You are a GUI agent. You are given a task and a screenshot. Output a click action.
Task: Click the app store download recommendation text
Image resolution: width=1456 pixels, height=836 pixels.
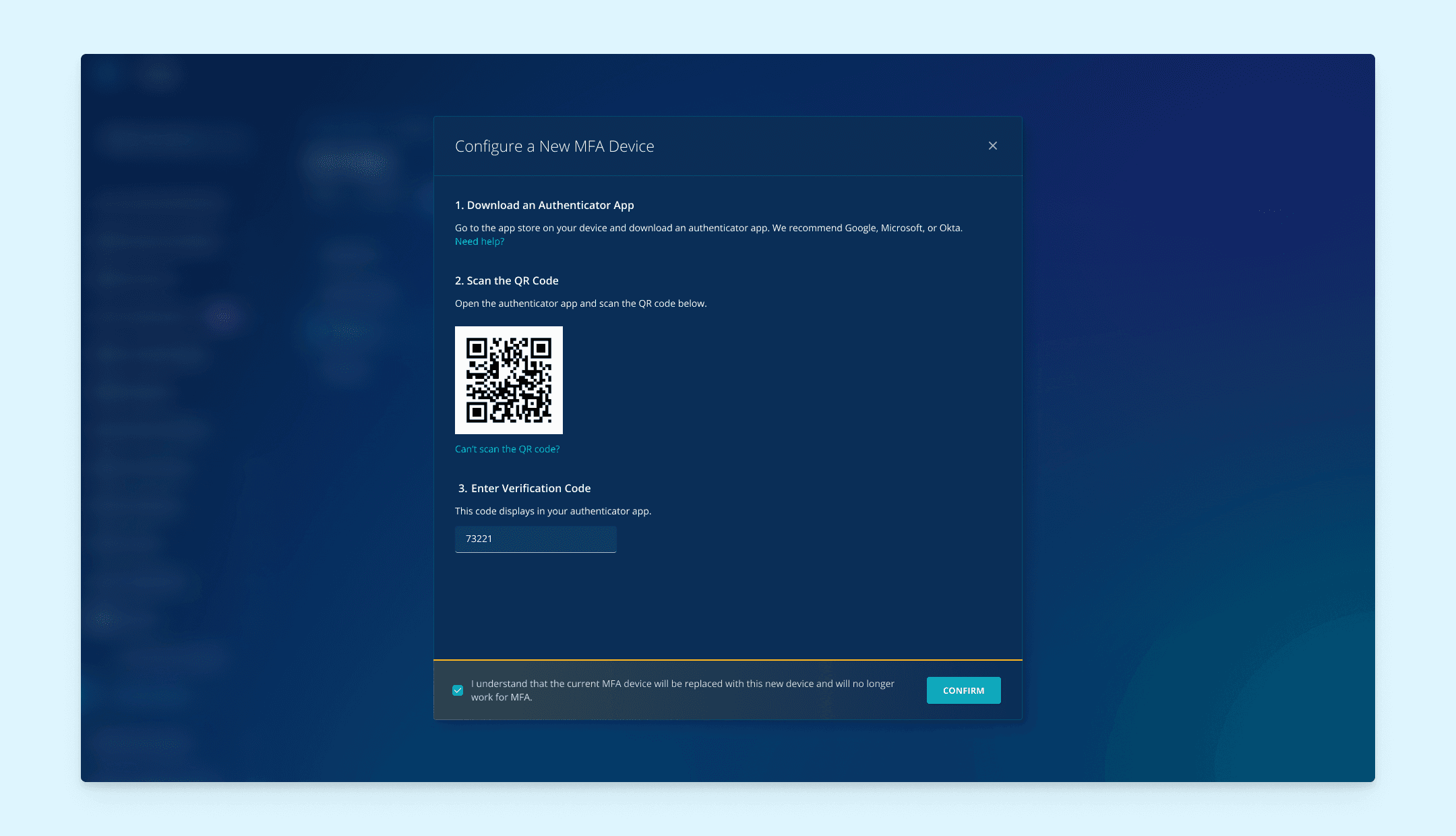[708, 228]
